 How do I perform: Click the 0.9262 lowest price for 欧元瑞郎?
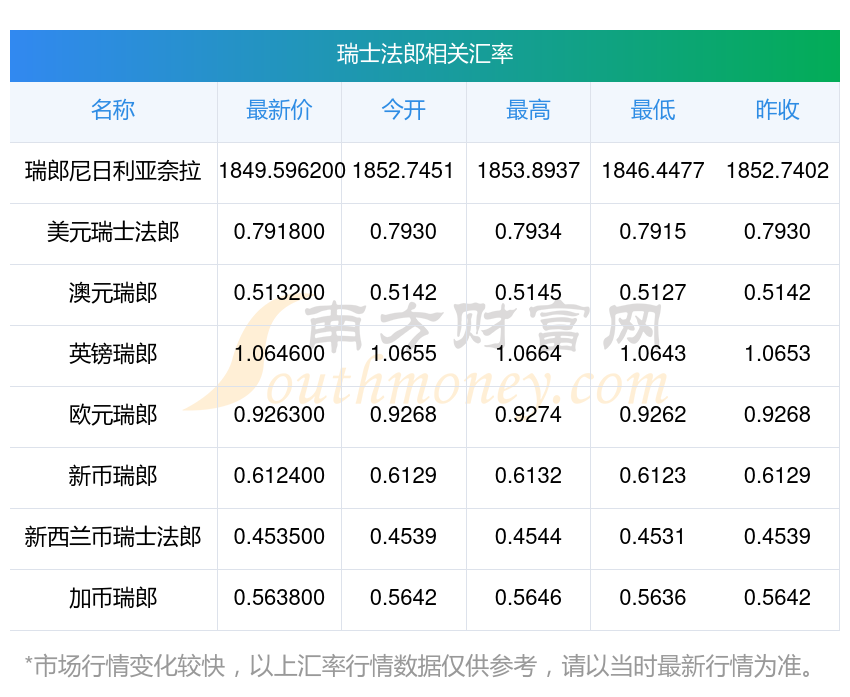[652, 415]
